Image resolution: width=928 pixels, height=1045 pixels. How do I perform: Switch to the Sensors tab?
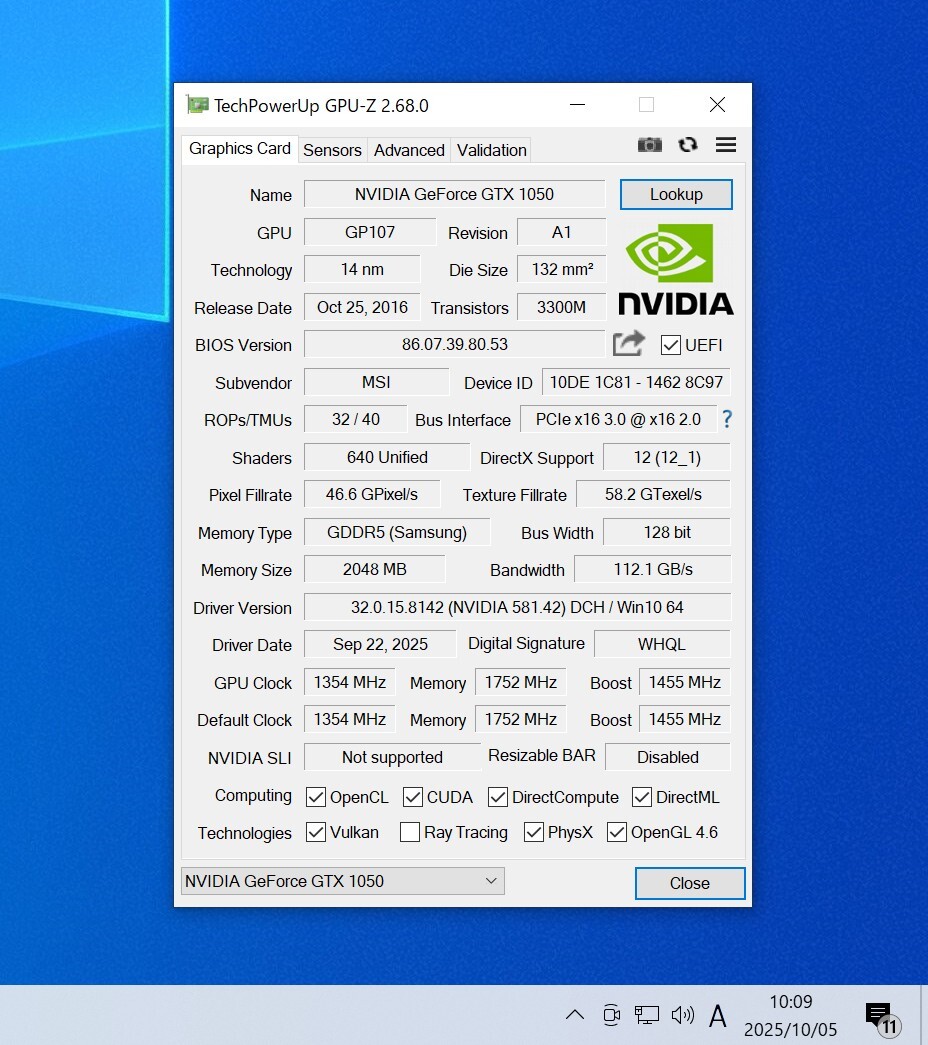[332, 150]
